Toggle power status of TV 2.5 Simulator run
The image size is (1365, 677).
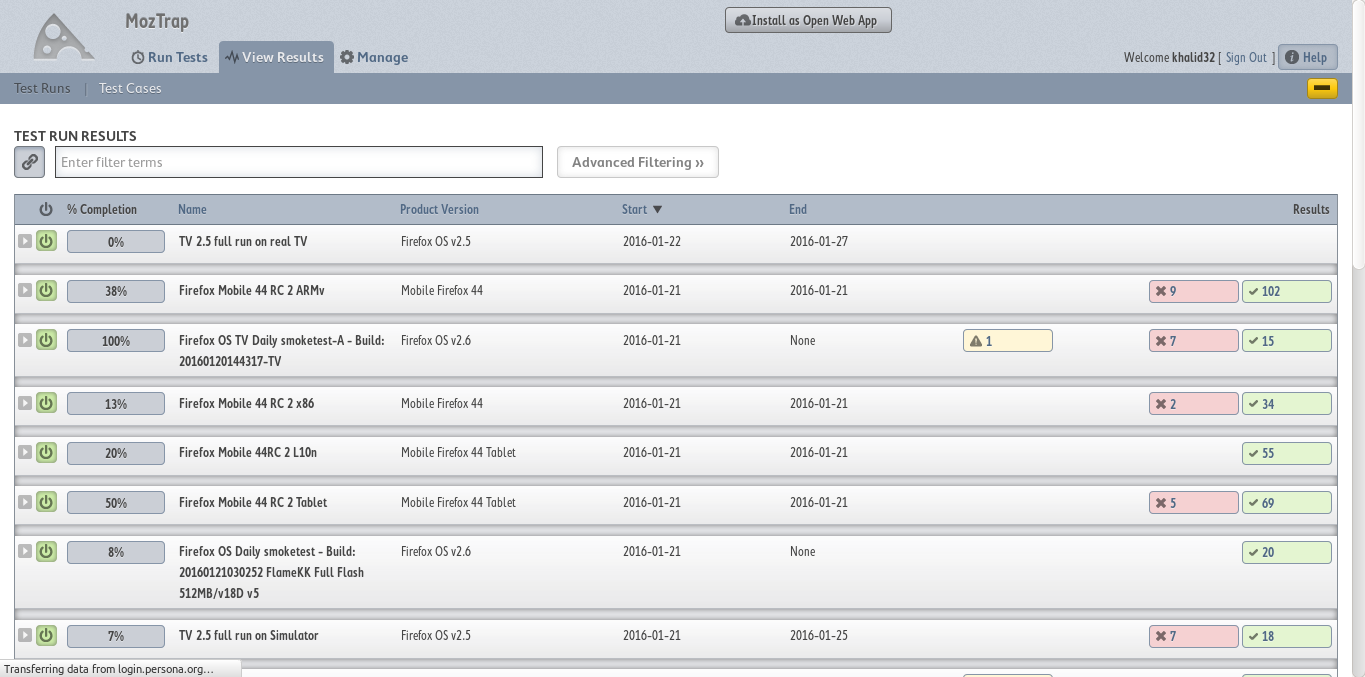point(46,635)
